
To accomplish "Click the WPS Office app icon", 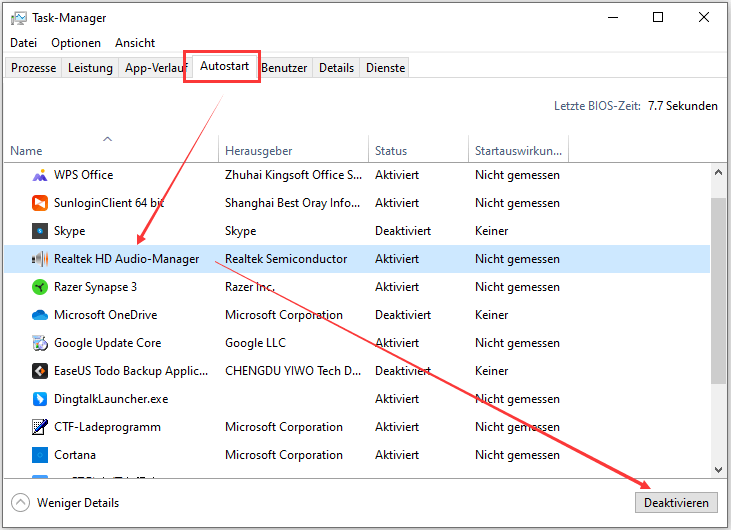I will 40,175.
